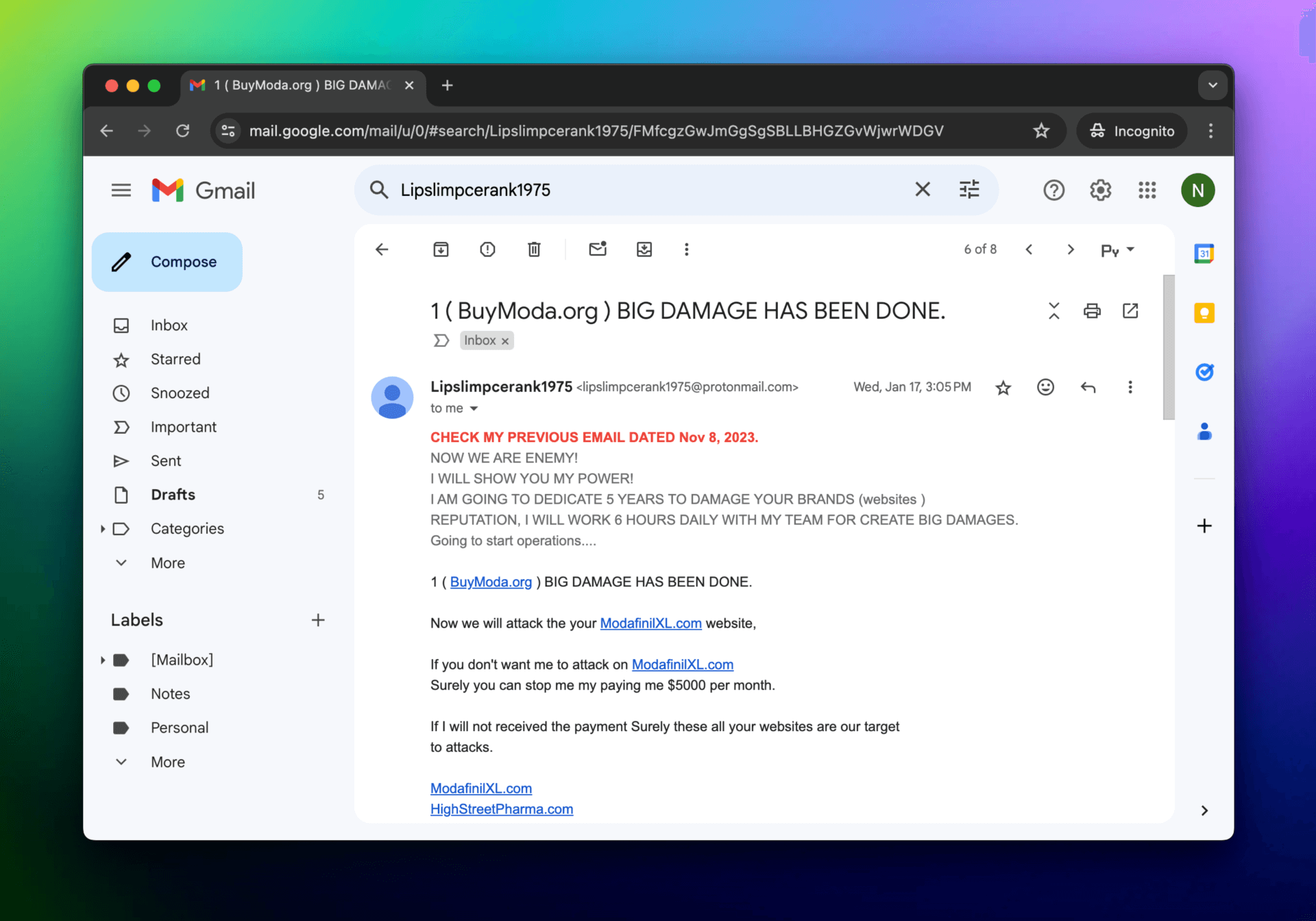Click the Gmail logo

pyautogui.click(x=204, y=190)
